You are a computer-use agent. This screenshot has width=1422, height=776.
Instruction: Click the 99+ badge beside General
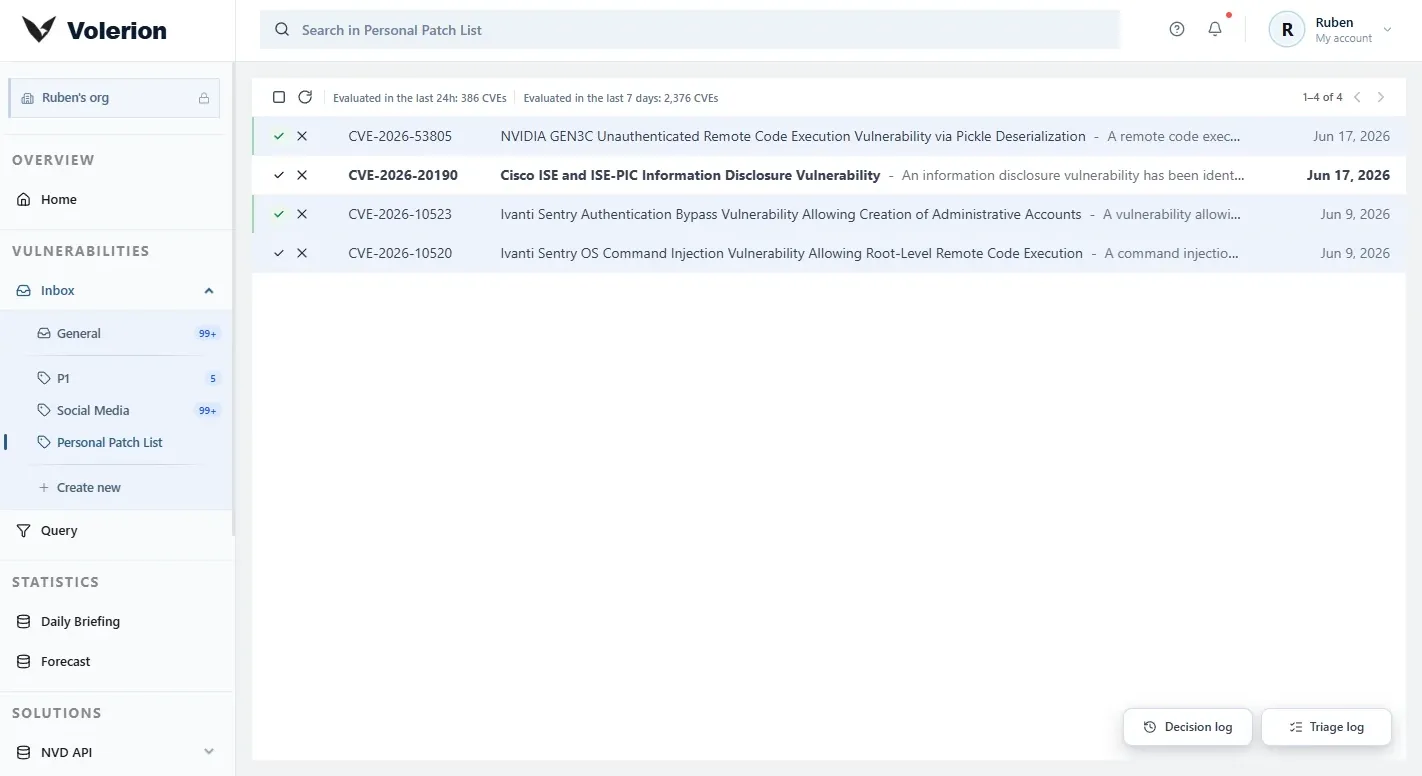pos(207,334)
